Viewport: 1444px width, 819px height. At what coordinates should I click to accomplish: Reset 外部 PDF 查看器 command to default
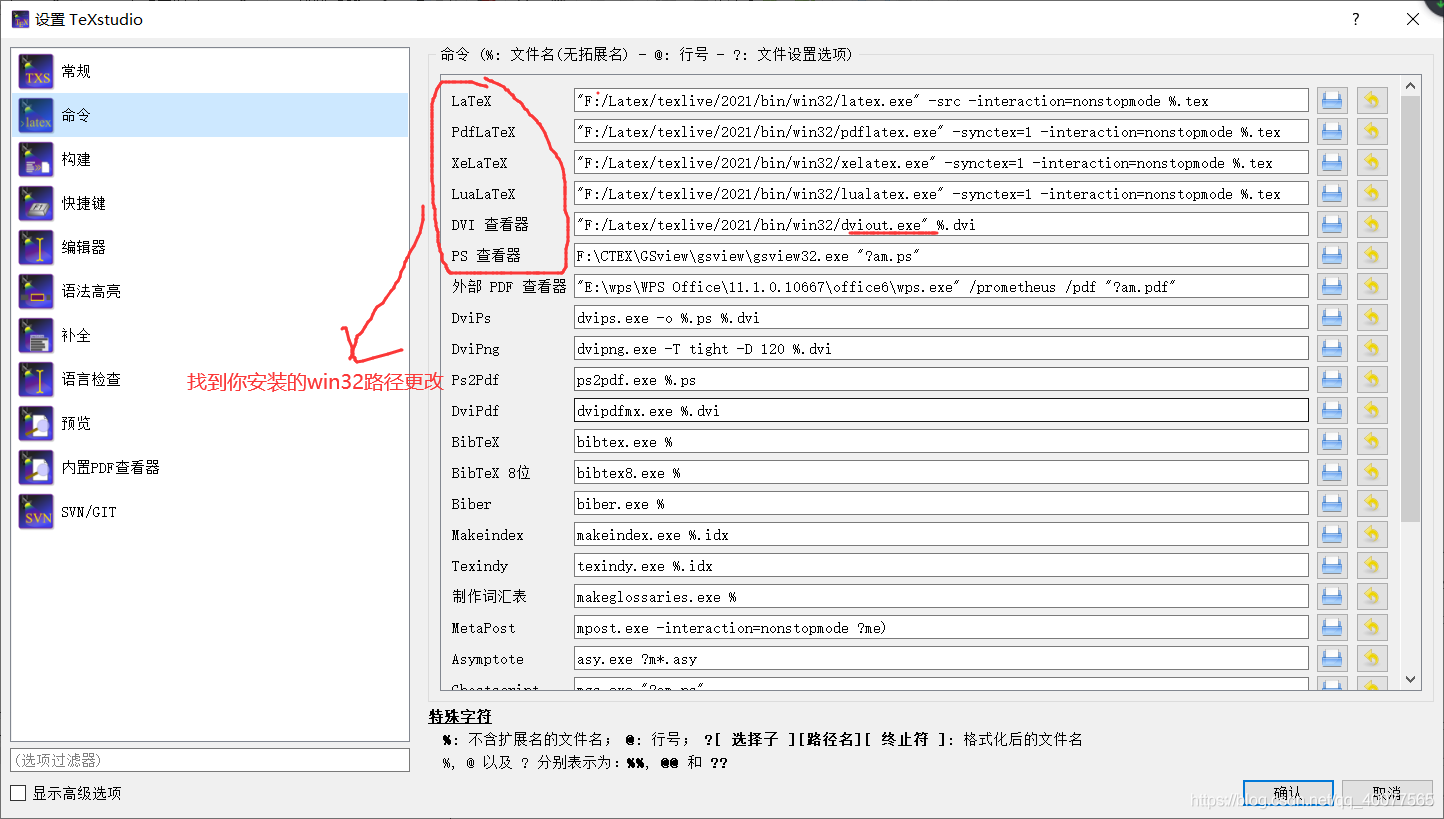1372,286
